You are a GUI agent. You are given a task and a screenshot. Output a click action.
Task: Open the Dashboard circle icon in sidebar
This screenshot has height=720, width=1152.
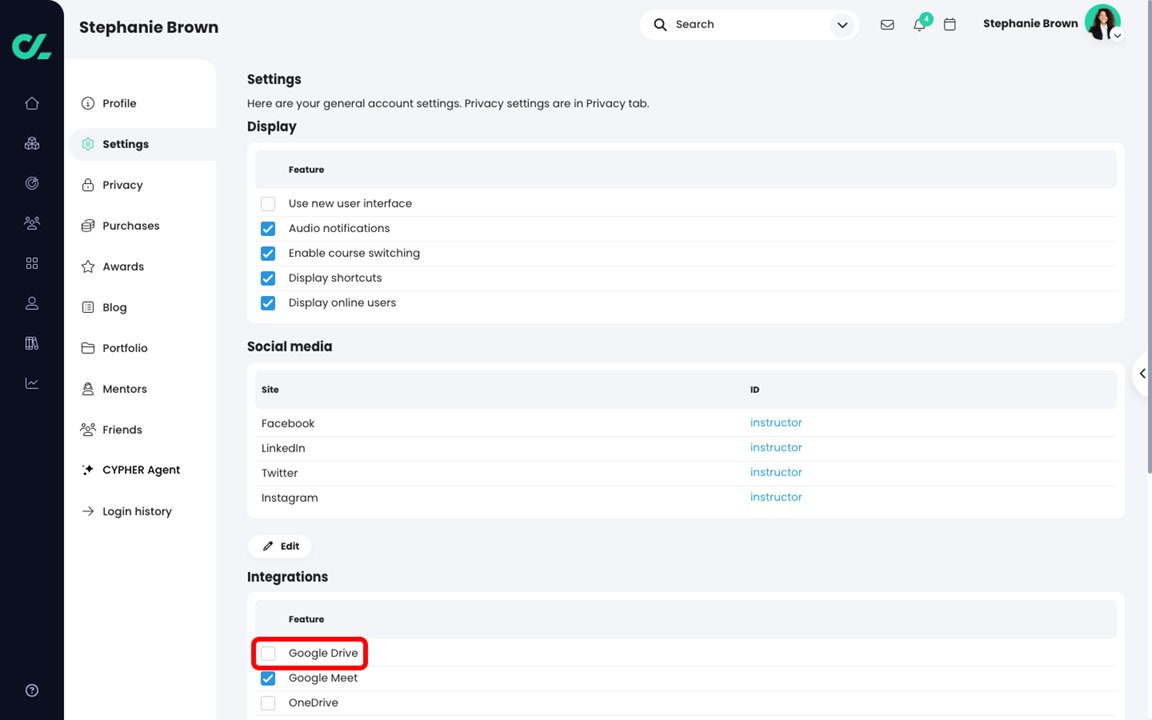coord(31,183)
